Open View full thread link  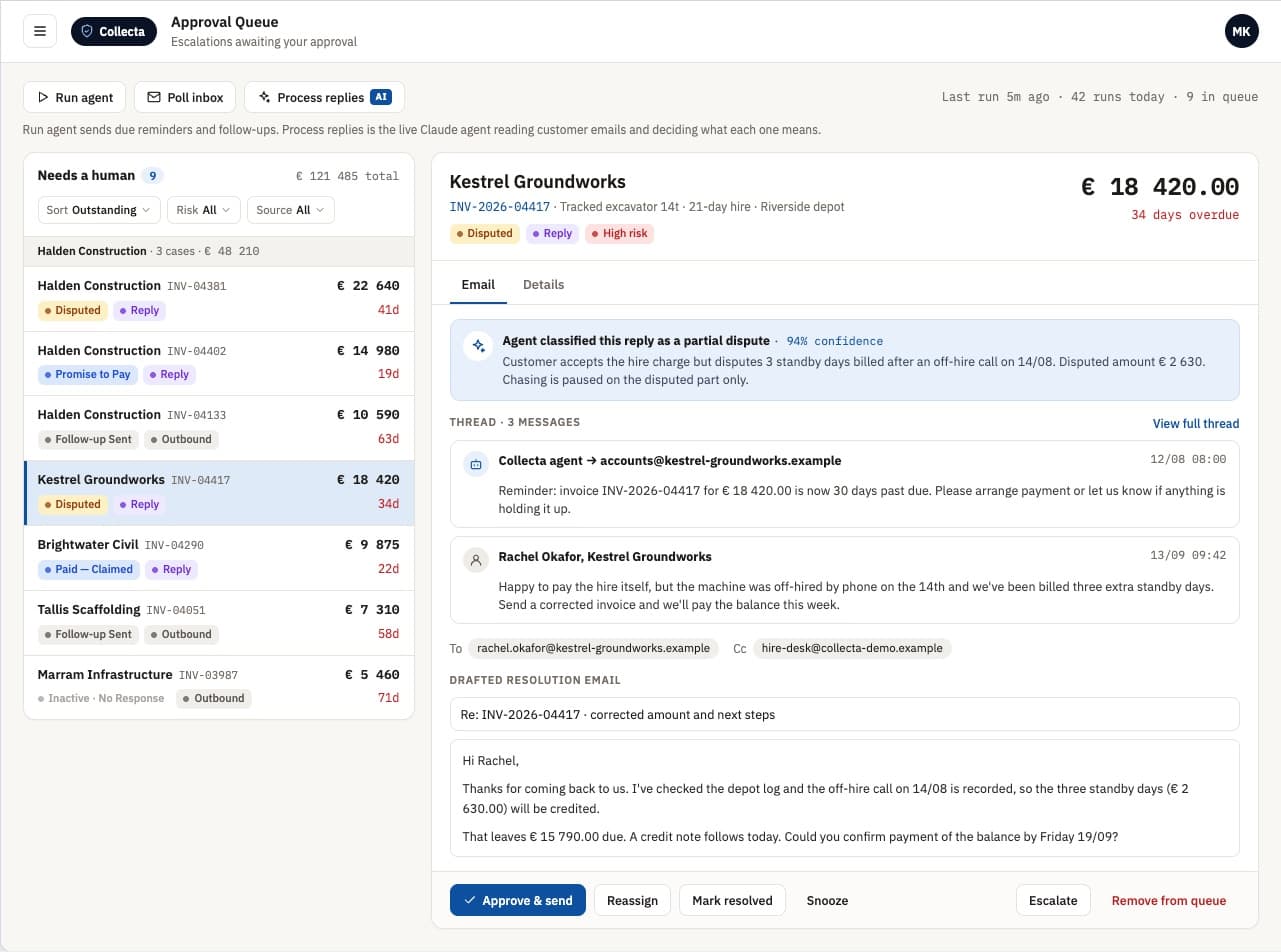click(x=1195, y=424)
